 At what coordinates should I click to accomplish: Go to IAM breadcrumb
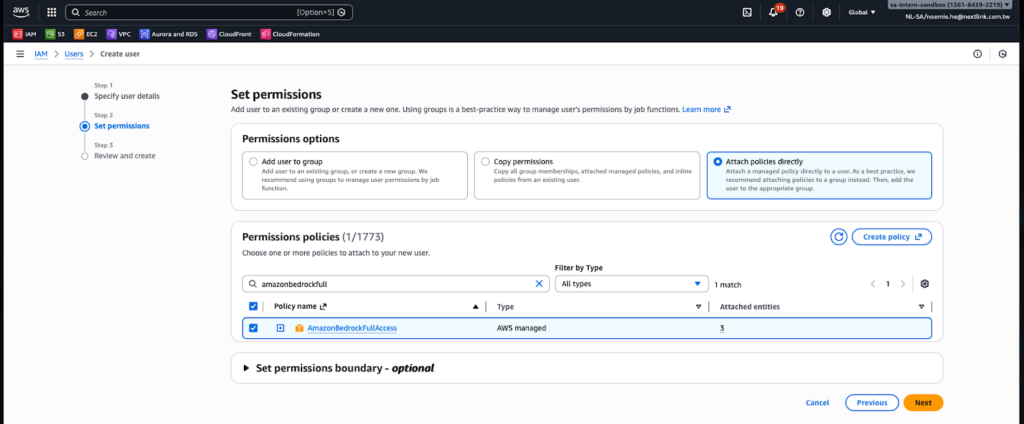[40, 54]
